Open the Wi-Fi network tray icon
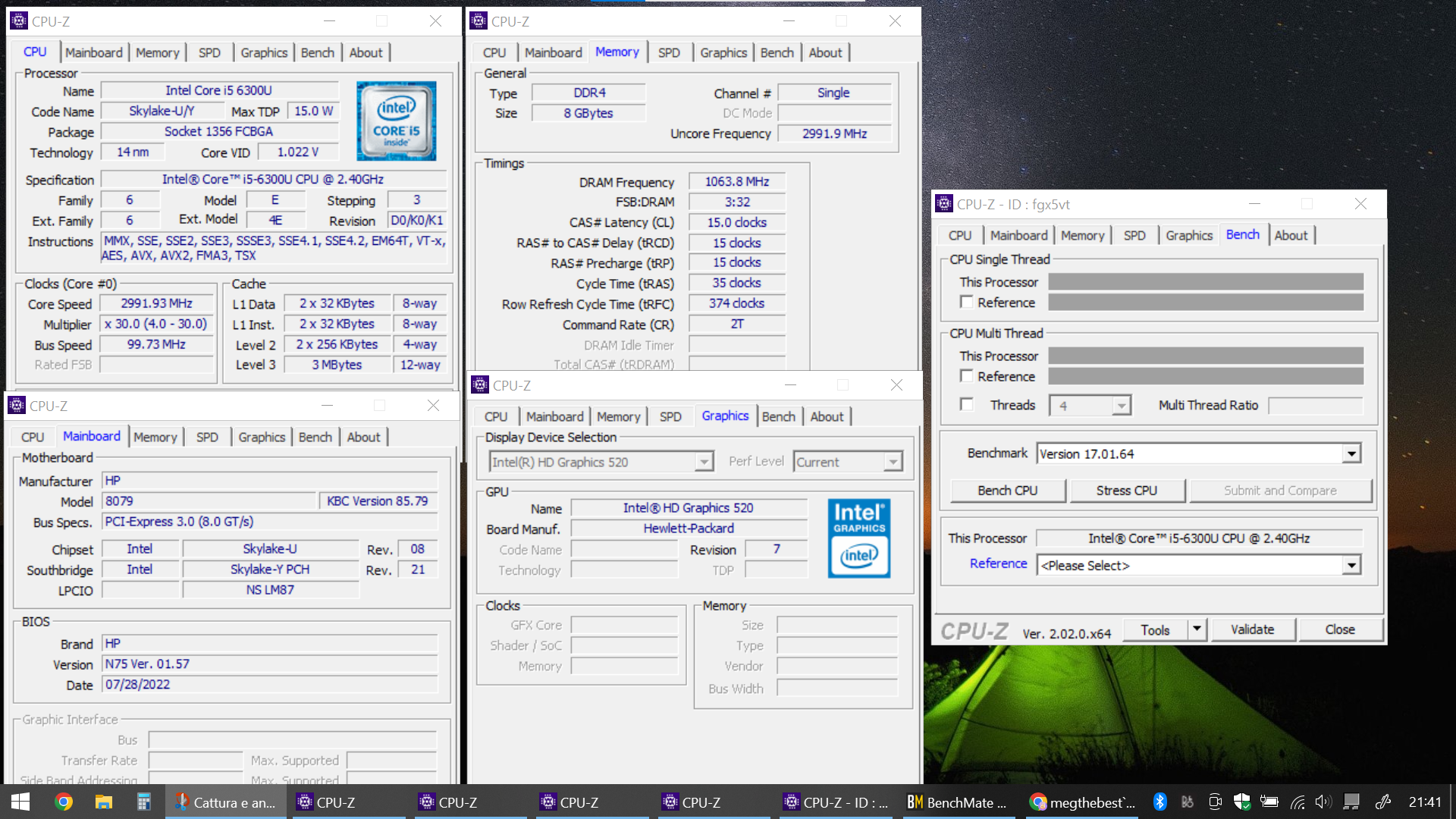The image size is (1456, 819). coord(1298,802)
